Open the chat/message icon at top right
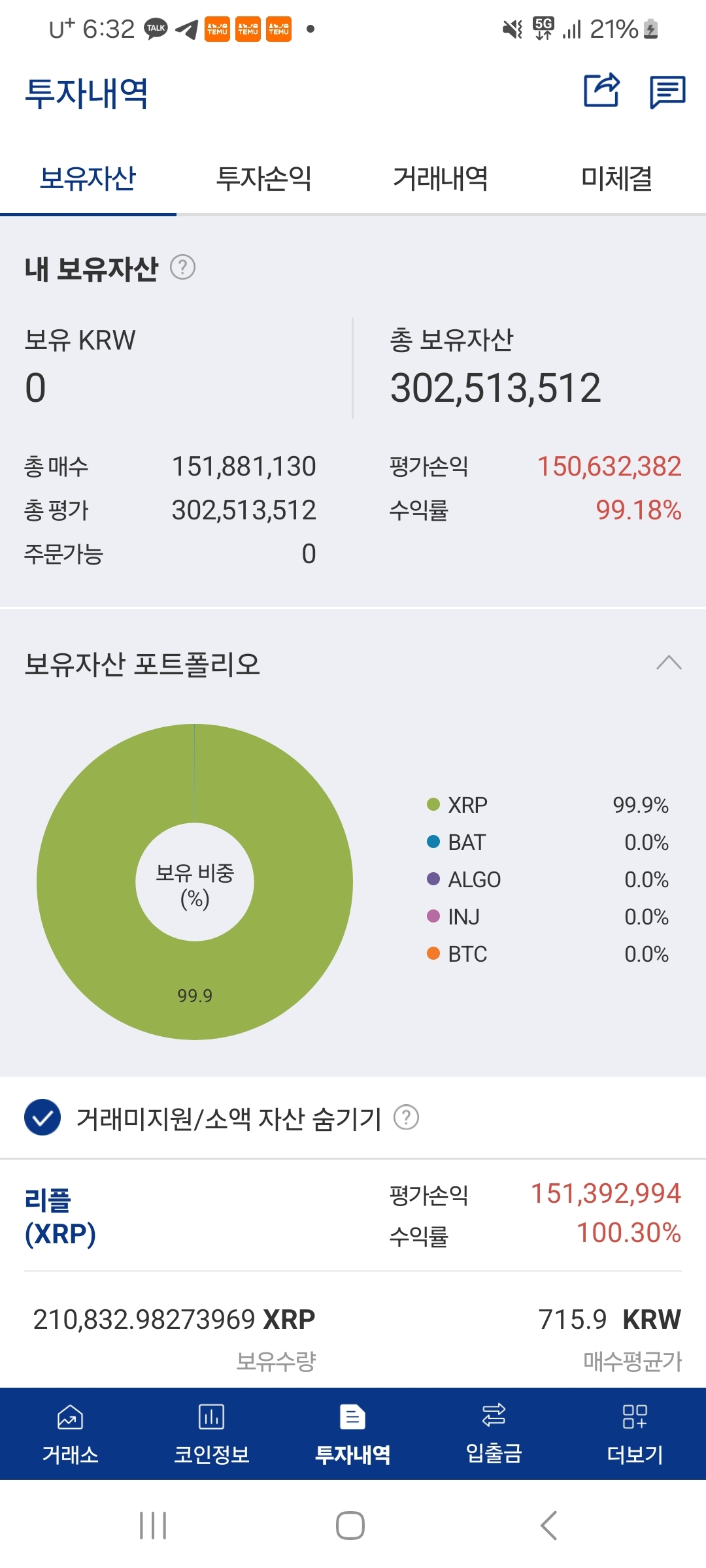Screen dimensions: 706x1568 point(667,91)
